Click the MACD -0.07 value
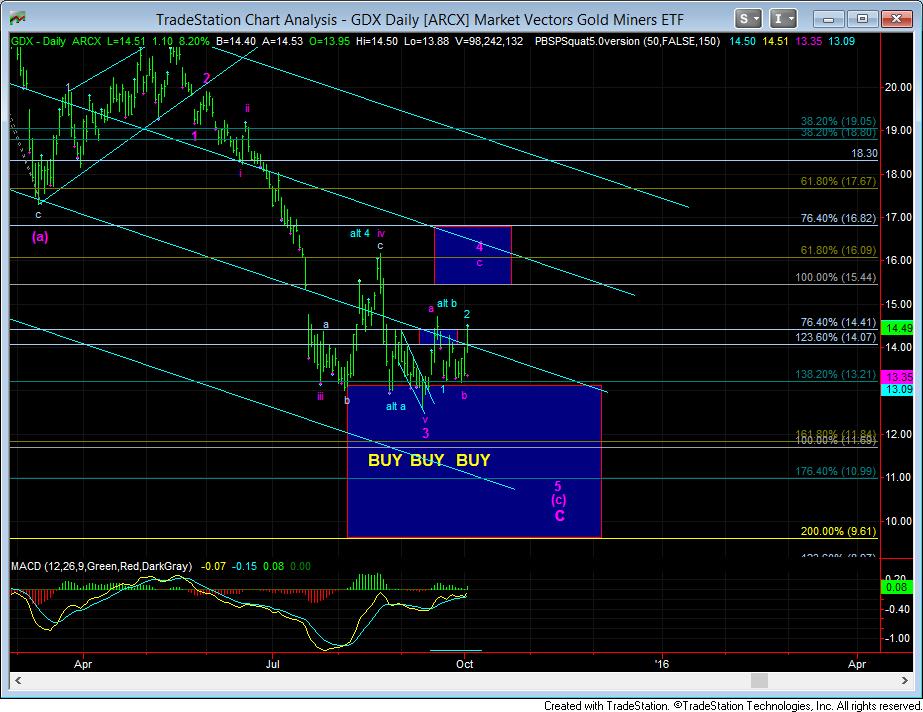Screen dimensions: 923x712 pyautogui.click(x=214, y=566)
